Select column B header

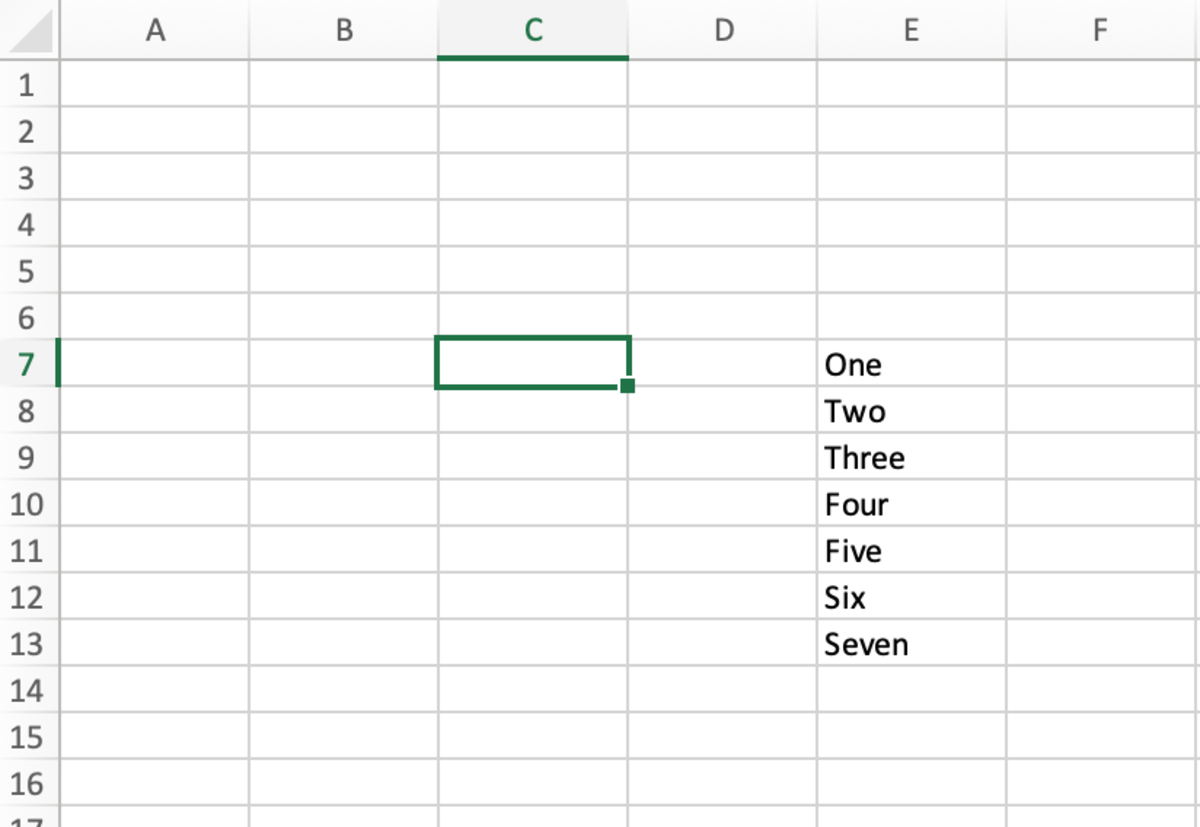(343, 31)
